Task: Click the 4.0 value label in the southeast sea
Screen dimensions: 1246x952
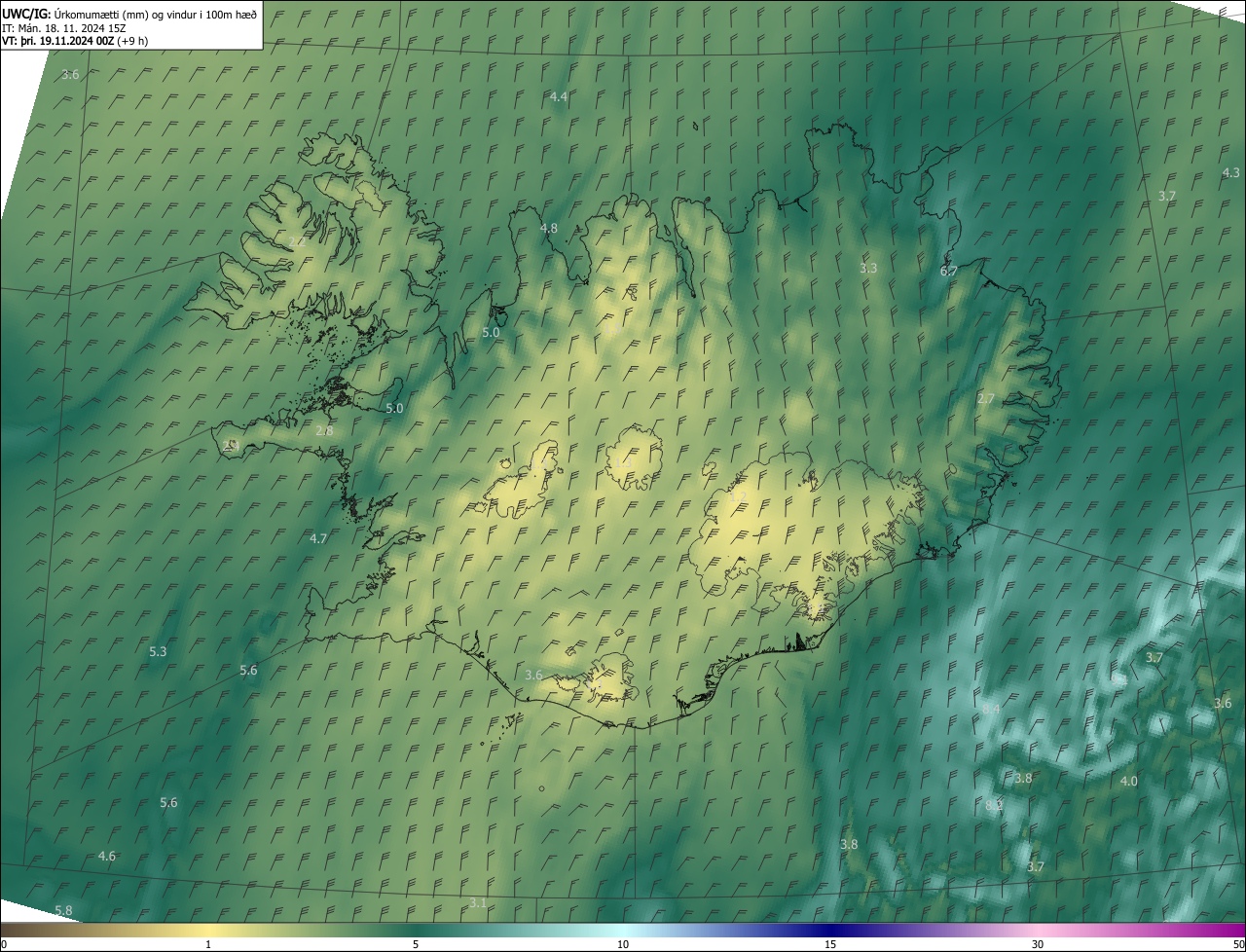Action: click(x=1129, y=781)
